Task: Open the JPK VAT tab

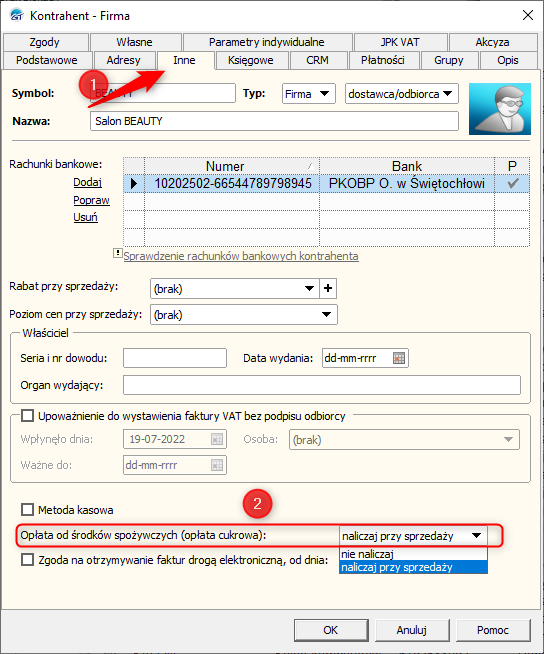Action: (400, 42)
